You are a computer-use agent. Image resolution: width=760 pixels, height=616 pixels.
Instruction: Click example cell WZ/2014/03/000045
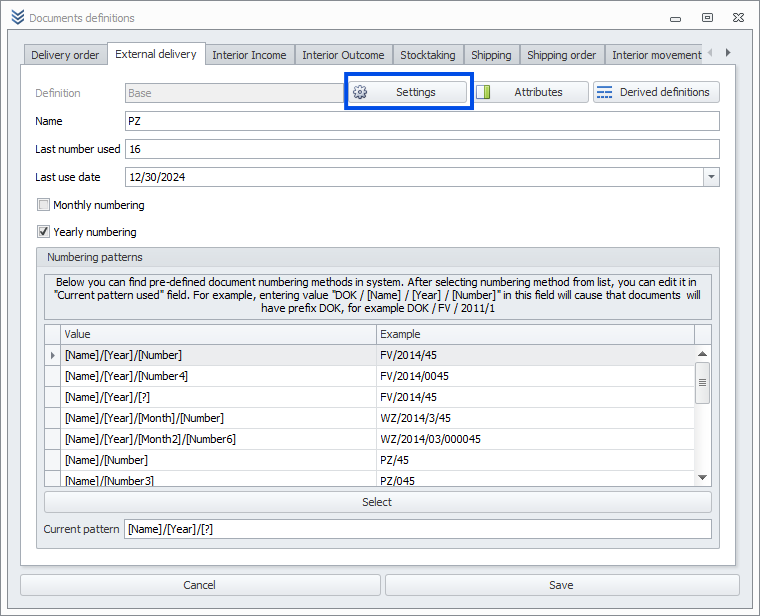click(x=535, y=439)
